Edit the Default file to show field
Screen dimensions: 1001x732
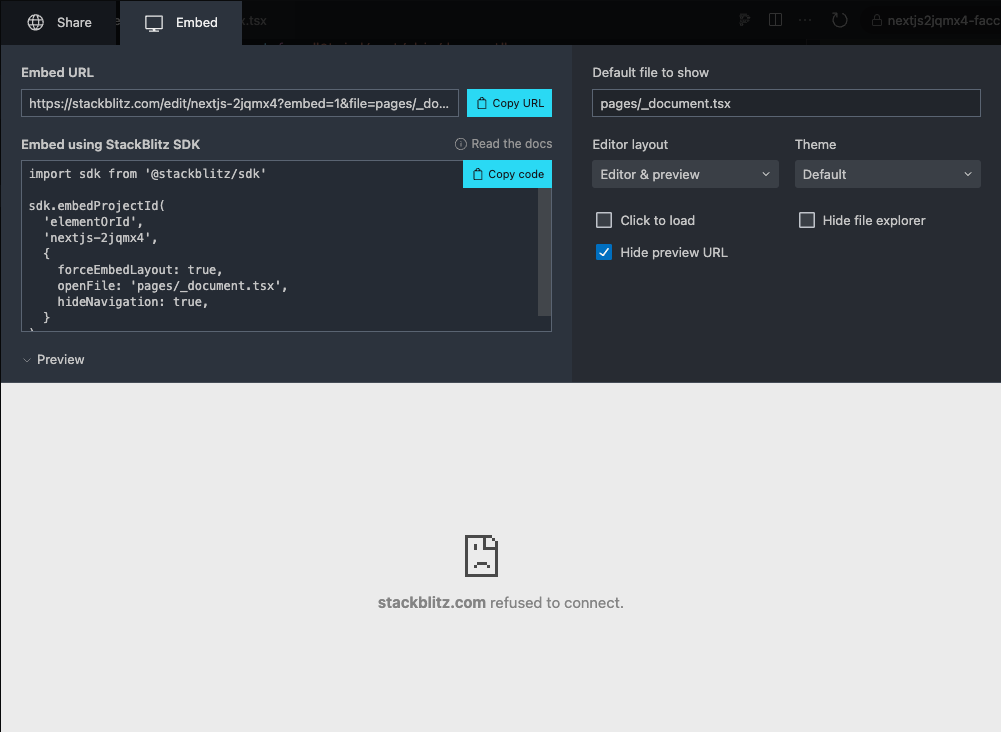[786, 103]
